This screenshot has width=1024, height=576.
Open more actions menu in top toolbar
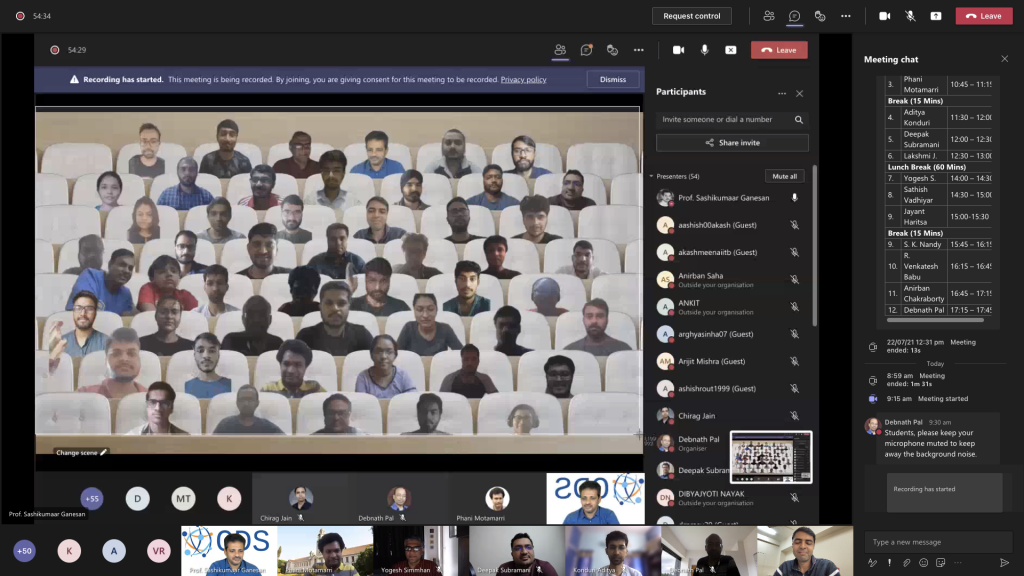click(x=846, y=16)
